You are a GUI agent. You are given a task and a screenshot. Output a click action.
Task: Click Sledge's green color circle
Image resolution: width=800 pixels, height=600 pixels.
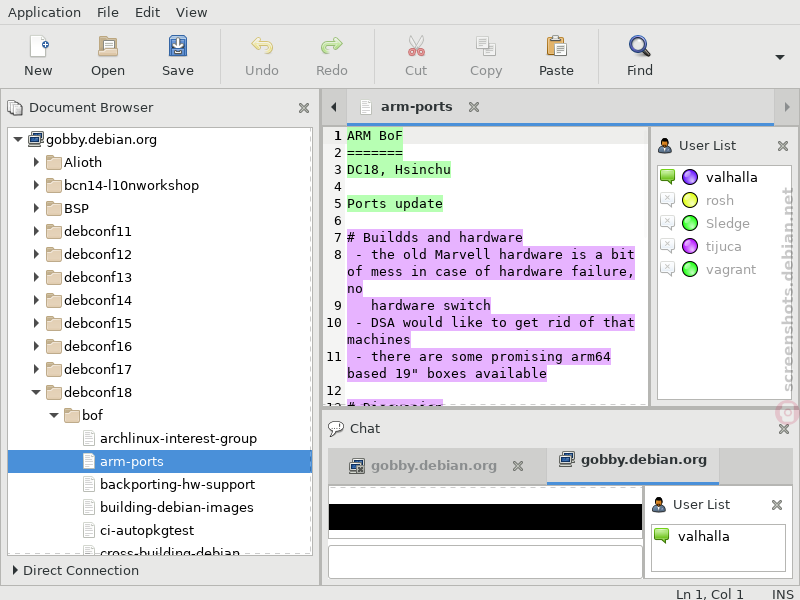690,223
